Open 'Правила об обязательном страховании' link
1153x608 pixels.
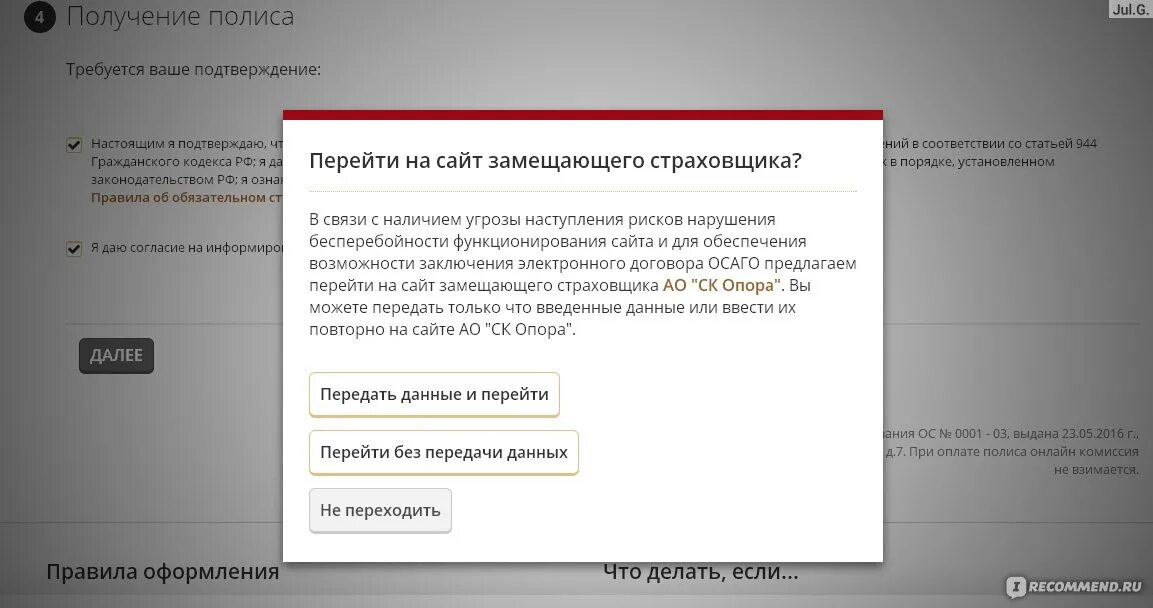[187, 198]
